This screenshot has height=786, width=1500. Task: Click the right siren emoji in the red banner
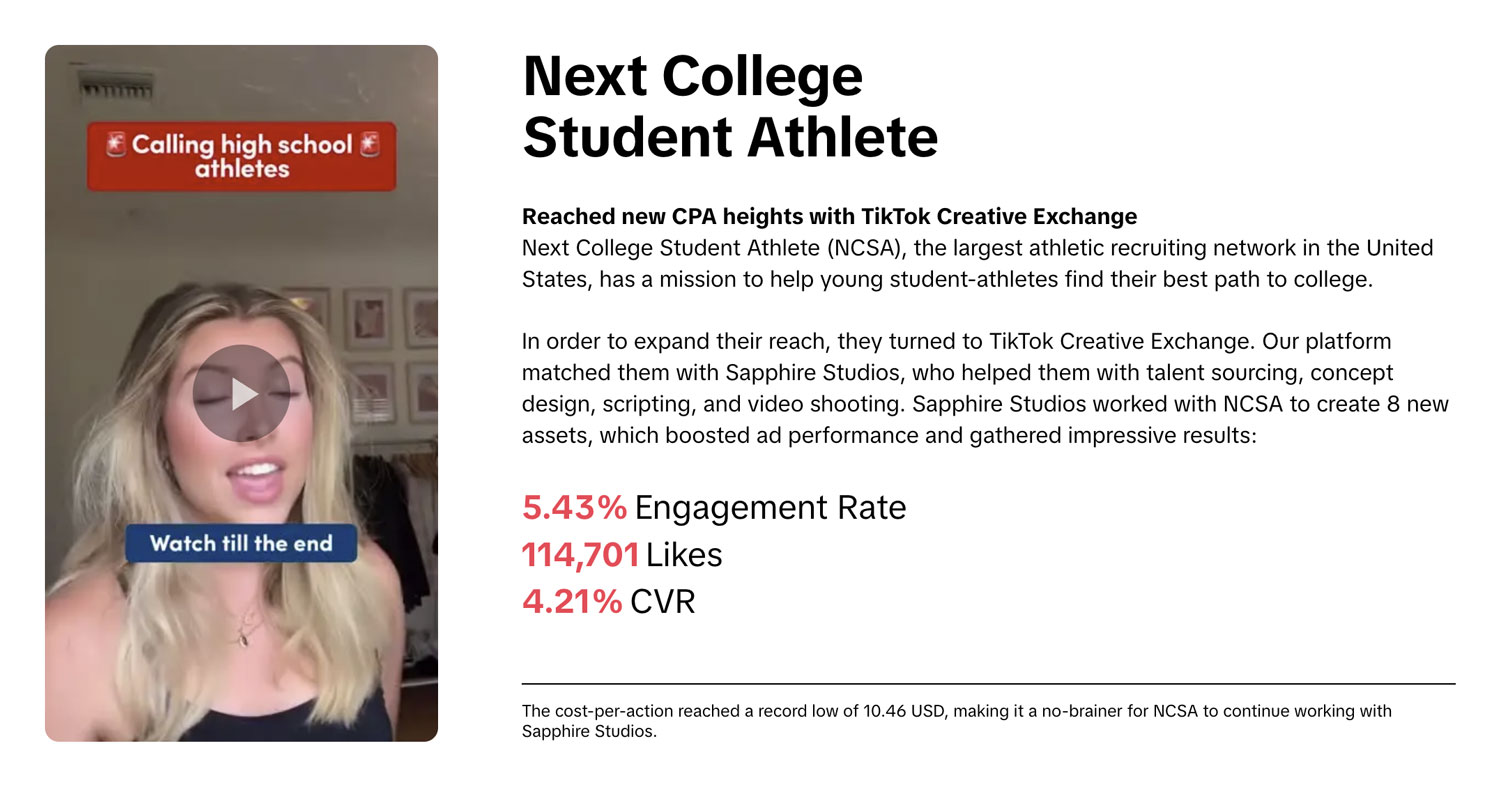pyautogui.click(x=370, y=145)
